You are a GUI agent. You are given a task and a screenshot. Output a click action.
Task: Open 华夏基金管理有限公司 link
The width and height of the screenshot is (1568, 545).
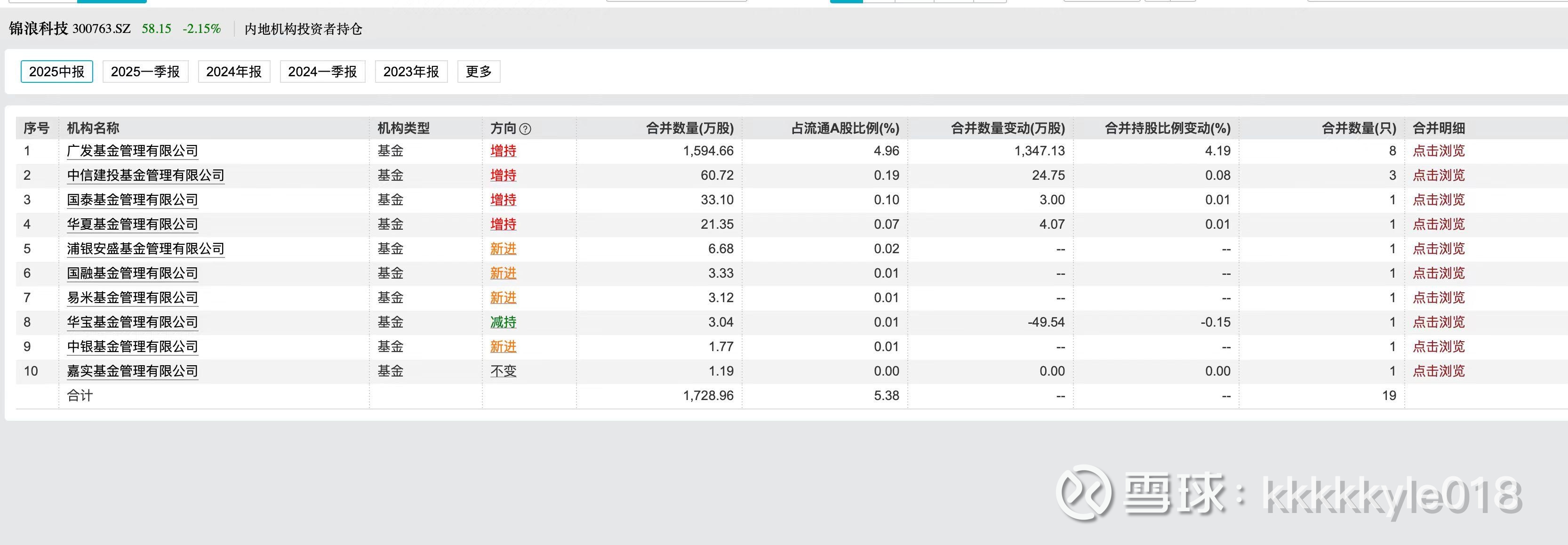coord(133,224)
